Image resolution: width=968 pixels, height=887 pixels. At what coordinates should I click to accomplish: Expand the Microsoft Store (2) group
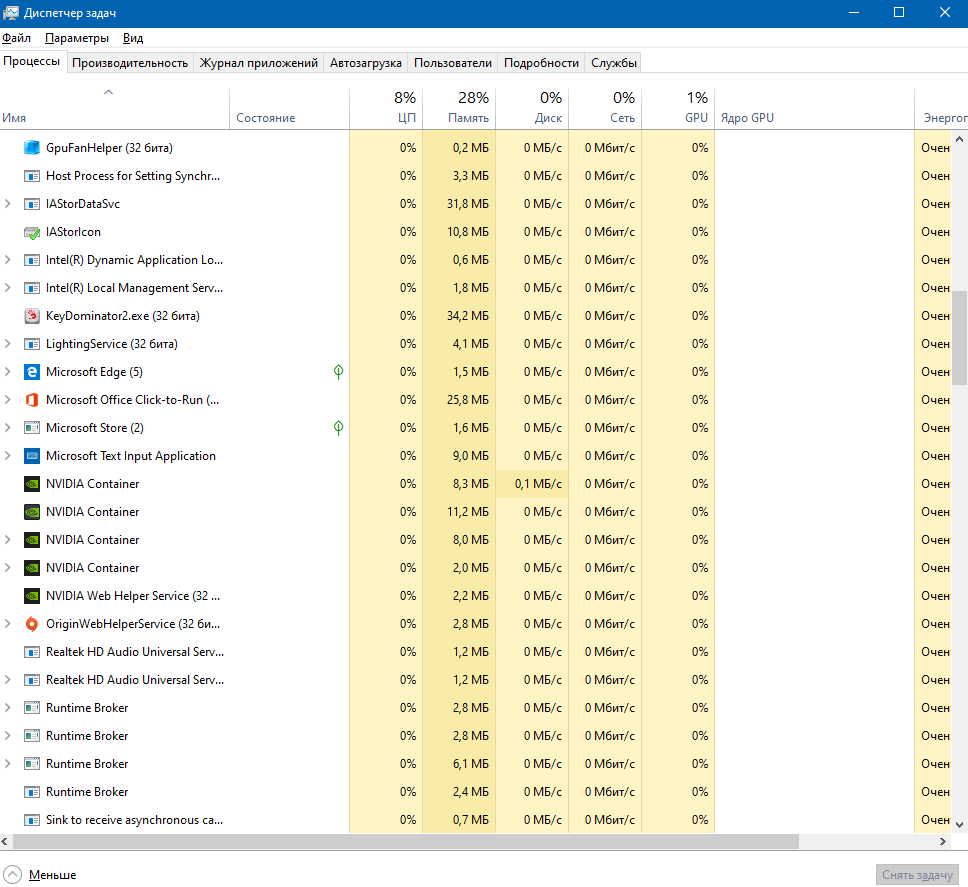[x=7, y=428]
